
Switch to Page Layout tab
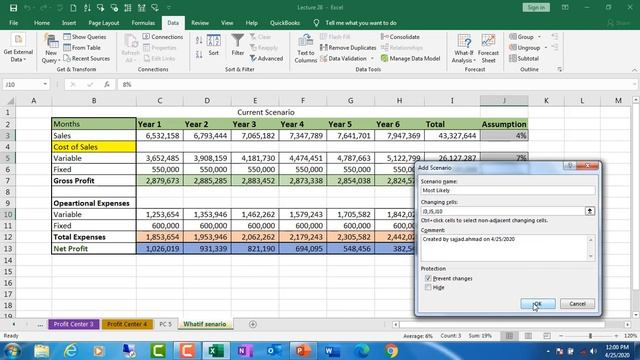tap(104, 23)
